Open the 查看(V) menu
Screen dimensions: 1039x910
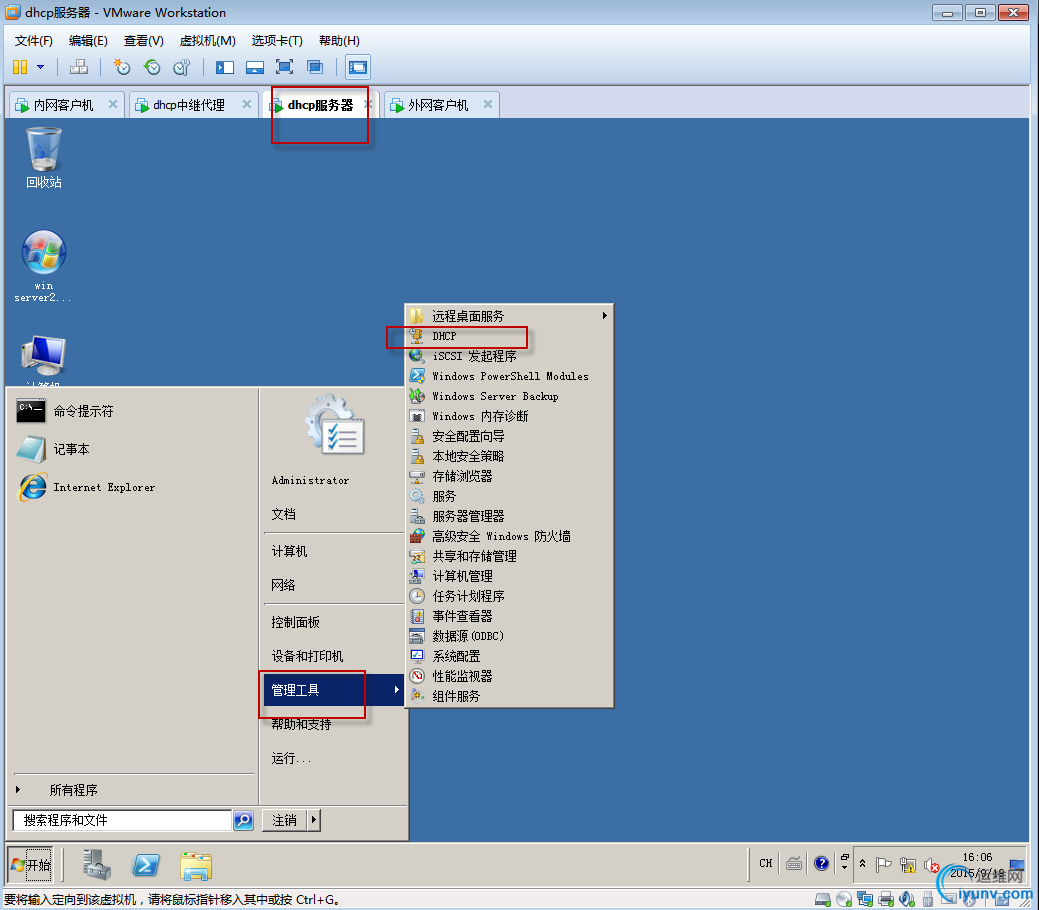tap(143, 41)
